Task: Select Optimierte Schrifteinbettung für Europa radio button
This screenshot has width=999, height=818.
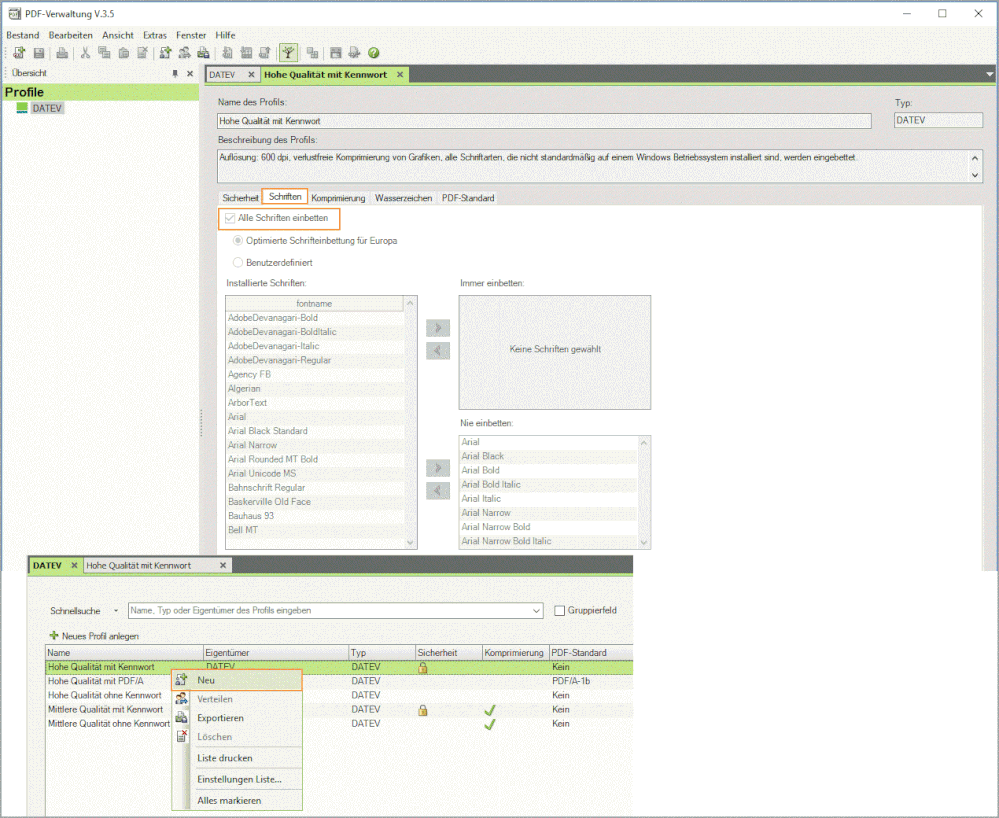Action: [238, 241]
